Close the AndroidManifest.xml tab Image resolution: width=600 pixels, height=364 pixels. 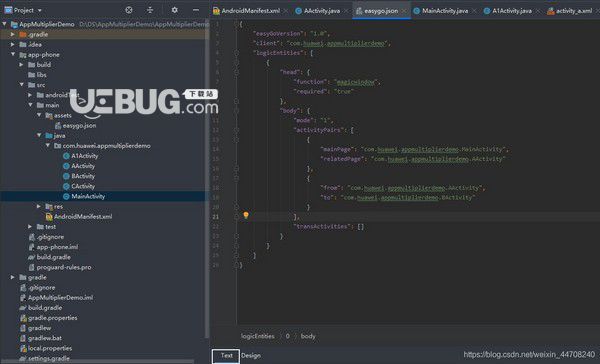[x=285, y=11]
